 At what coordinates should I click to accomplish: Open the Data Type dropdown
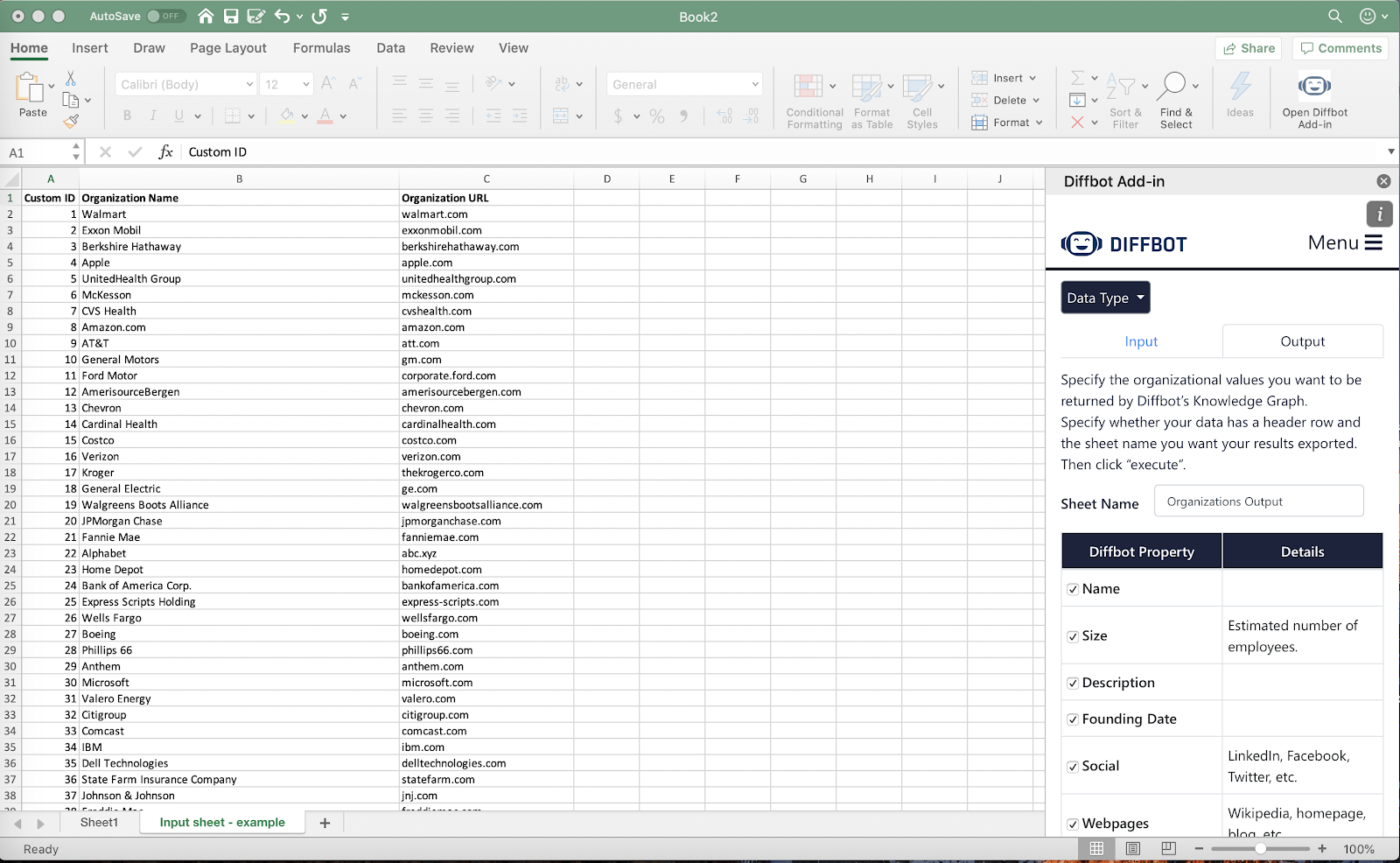click(1105, 298)
